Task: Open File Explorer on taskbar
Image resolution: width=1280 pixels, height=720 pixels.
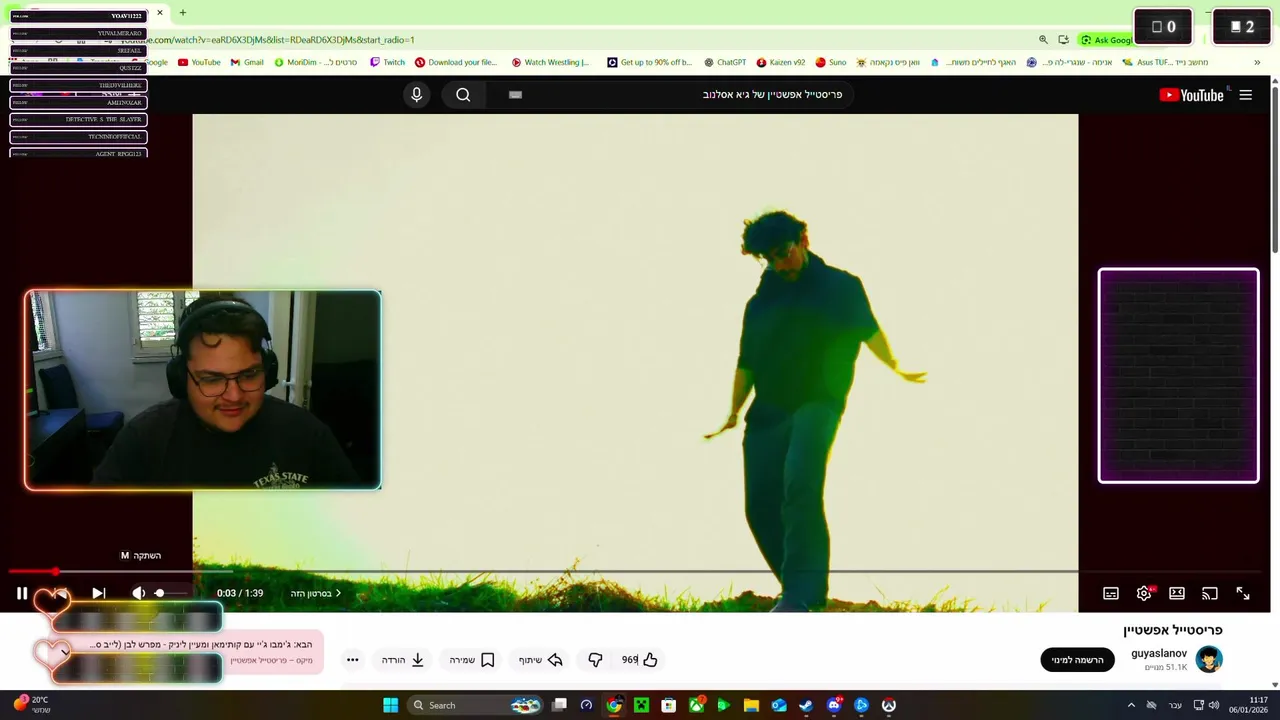Action: [751, 705]
